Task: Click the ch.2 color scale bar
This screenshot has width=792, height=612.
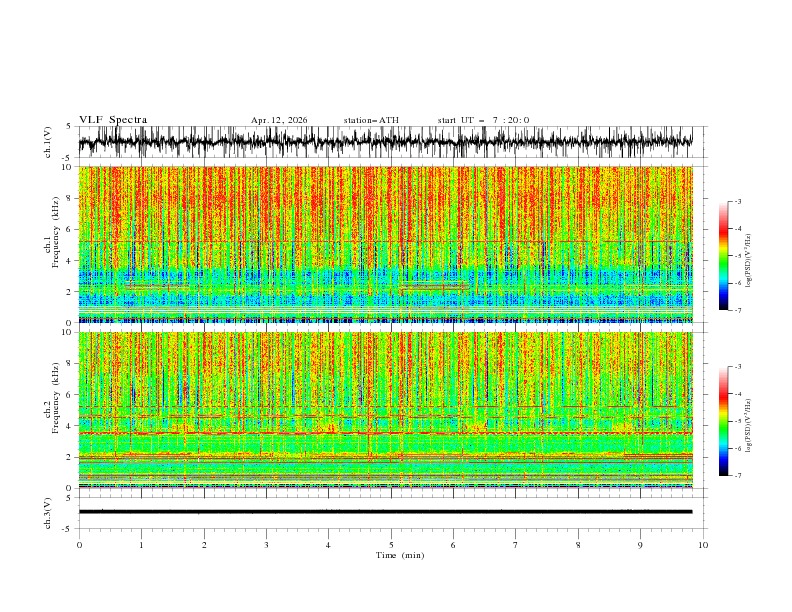Action: coord(723,421)
